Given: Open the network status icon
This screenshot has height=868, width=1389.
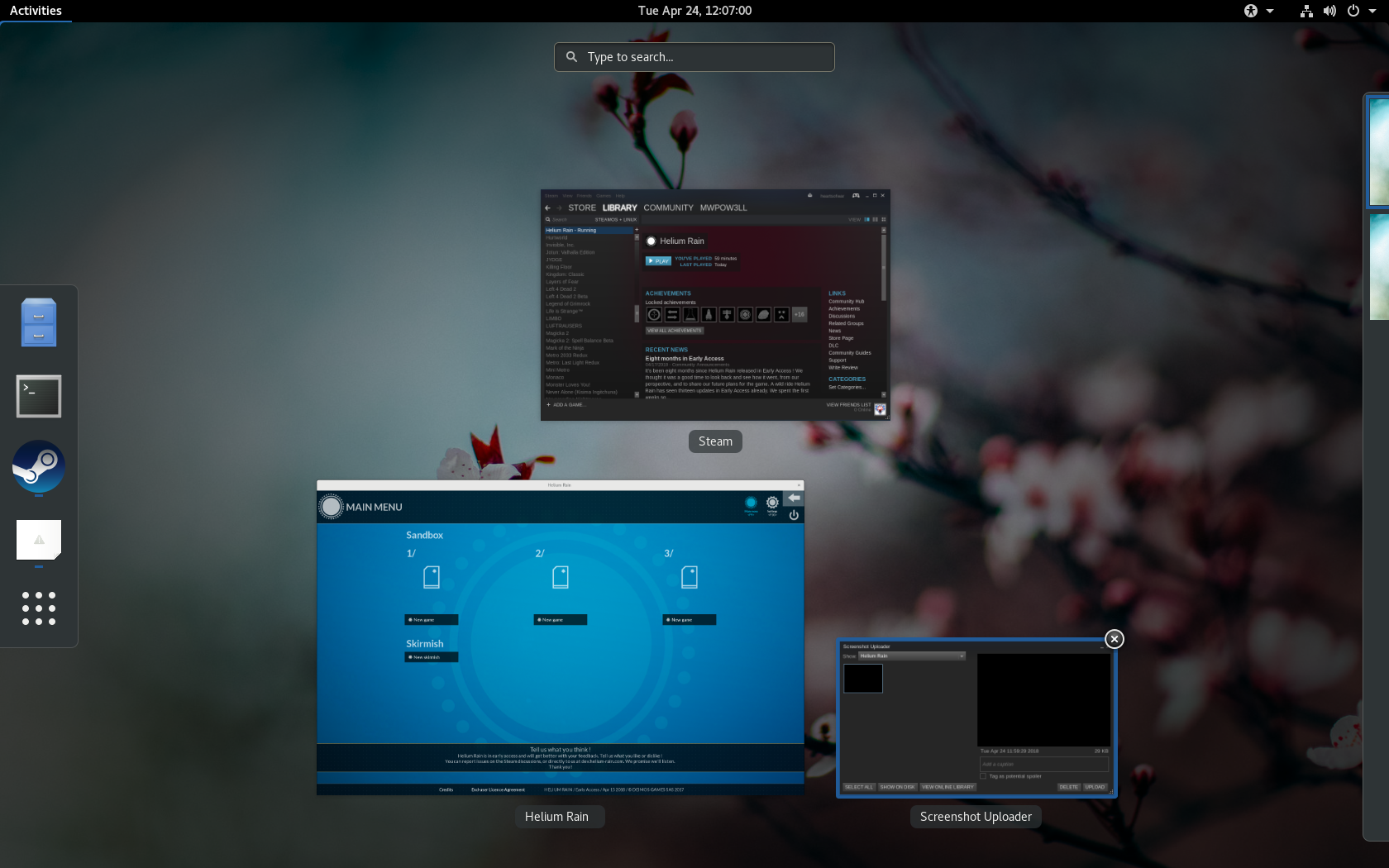Looking at the screenshot, I should (1306, 11).
